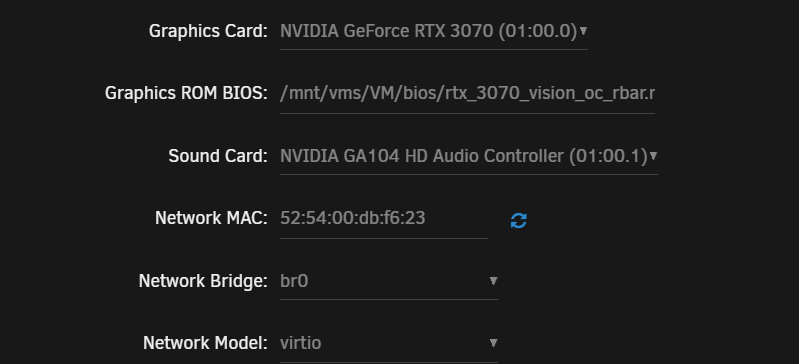
Task: Click the Network MAC label
Action: [x=211, y=218]
